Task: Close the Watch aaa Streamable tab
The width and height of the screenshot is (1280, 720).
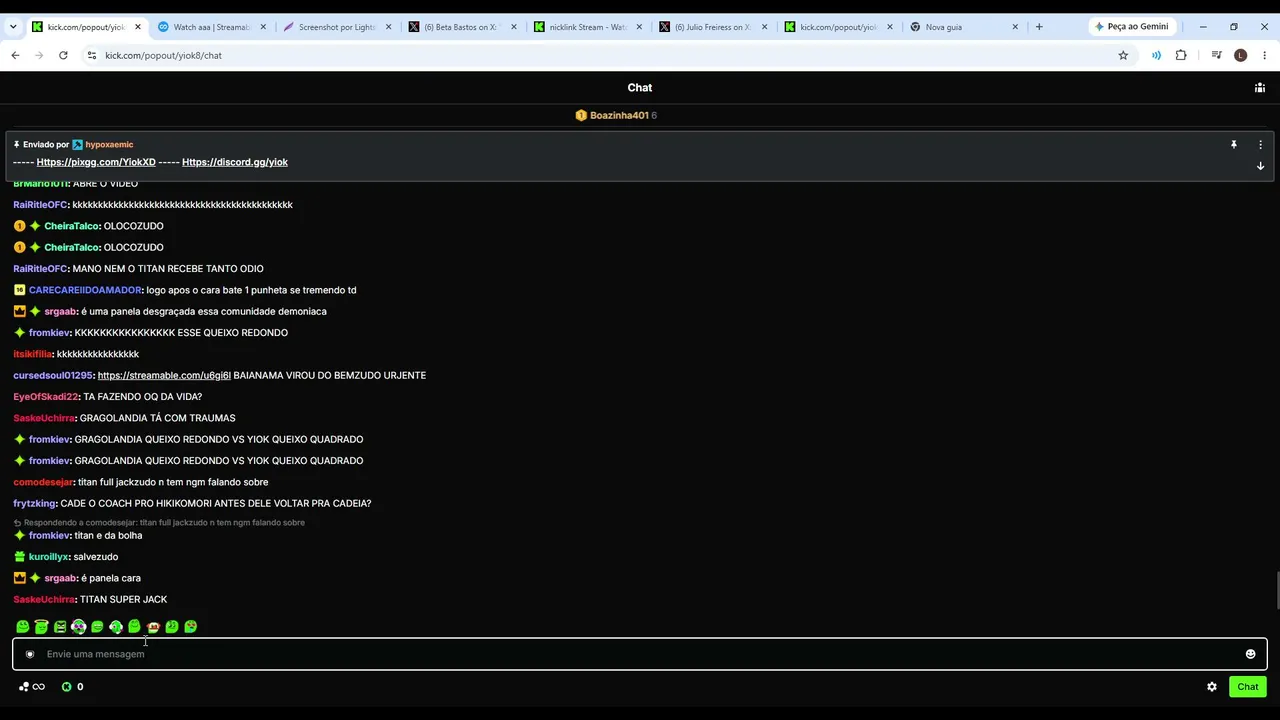Action: click(264, 27)
